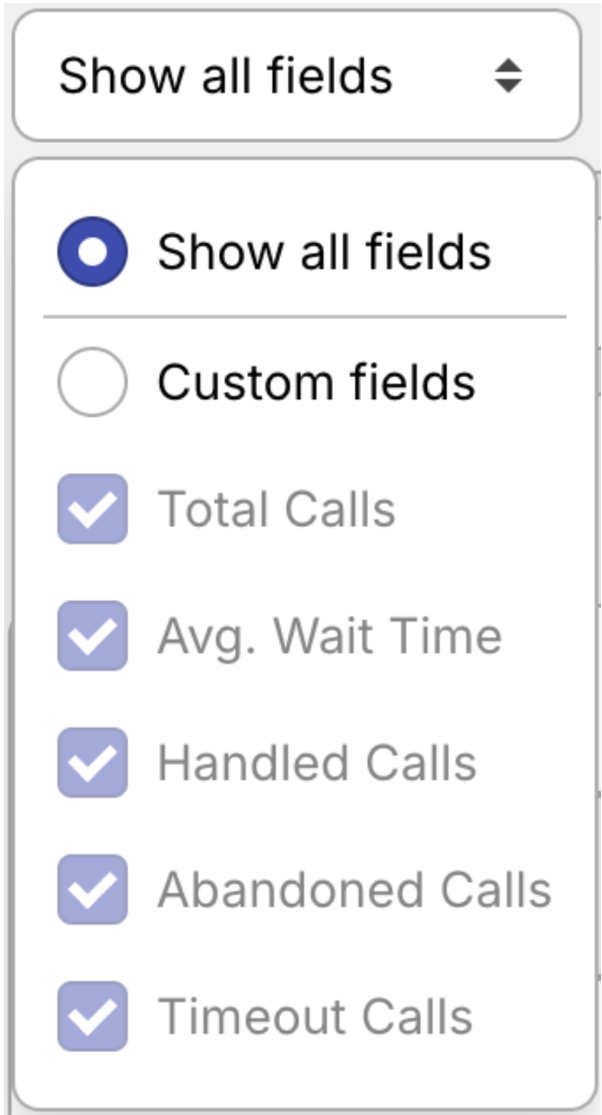602x1115 pixels.
Task: Toggle the Avg. Wait Time checkbox
Action: (x=92, y=636)
